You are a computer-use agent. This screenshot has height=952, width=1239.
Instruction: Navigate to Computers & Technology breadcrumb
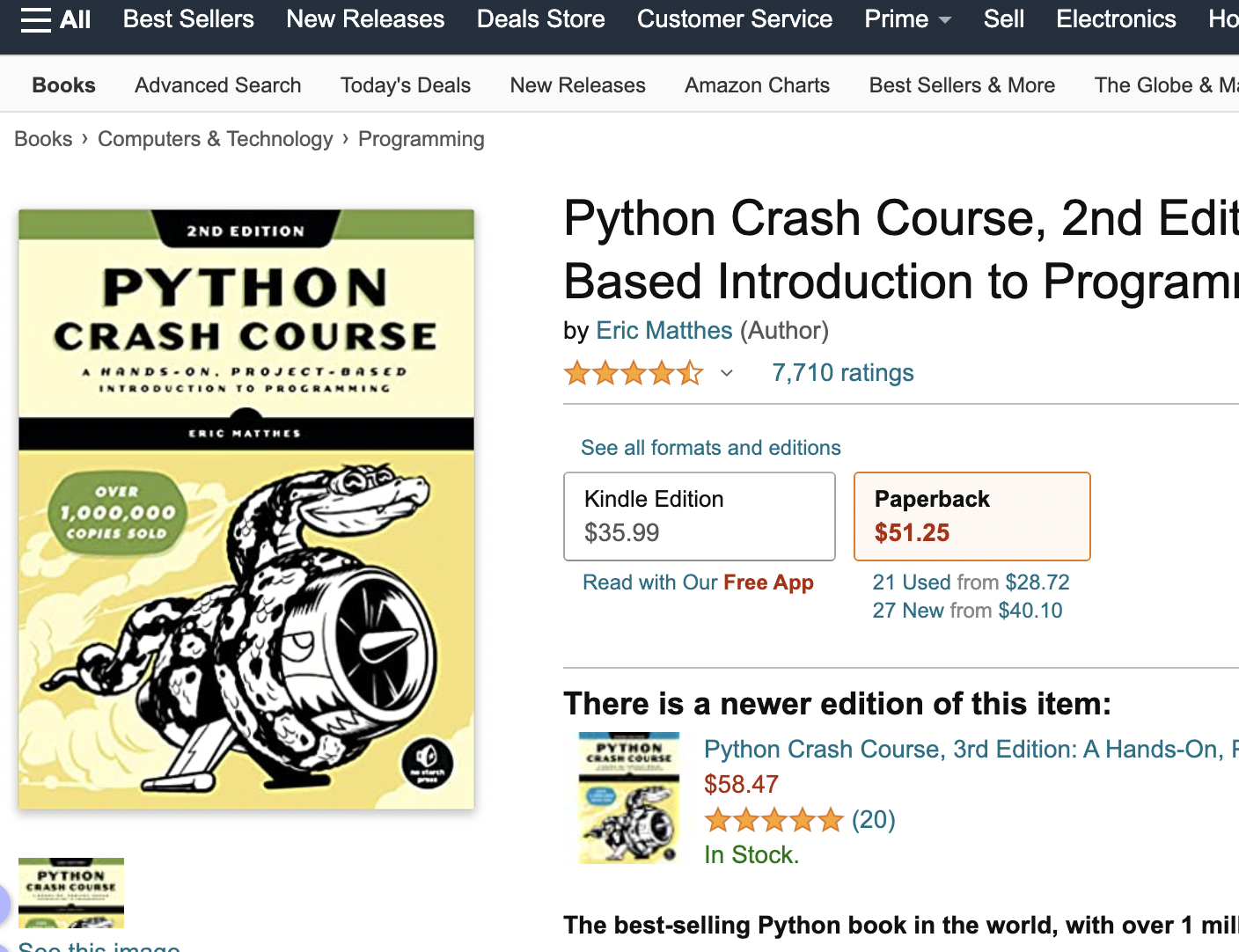pos(215,139)
